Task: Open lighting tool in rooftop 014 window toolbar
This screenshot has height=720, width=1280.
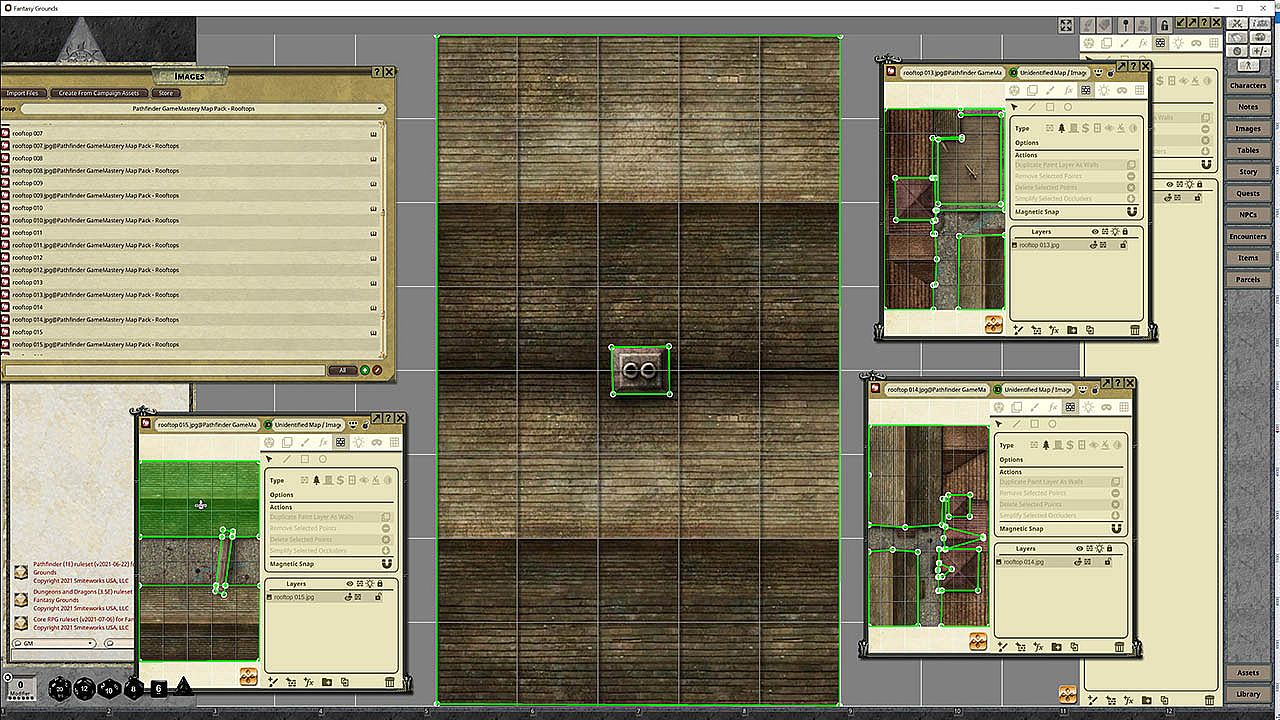Action: click(x=1088, y=407)
